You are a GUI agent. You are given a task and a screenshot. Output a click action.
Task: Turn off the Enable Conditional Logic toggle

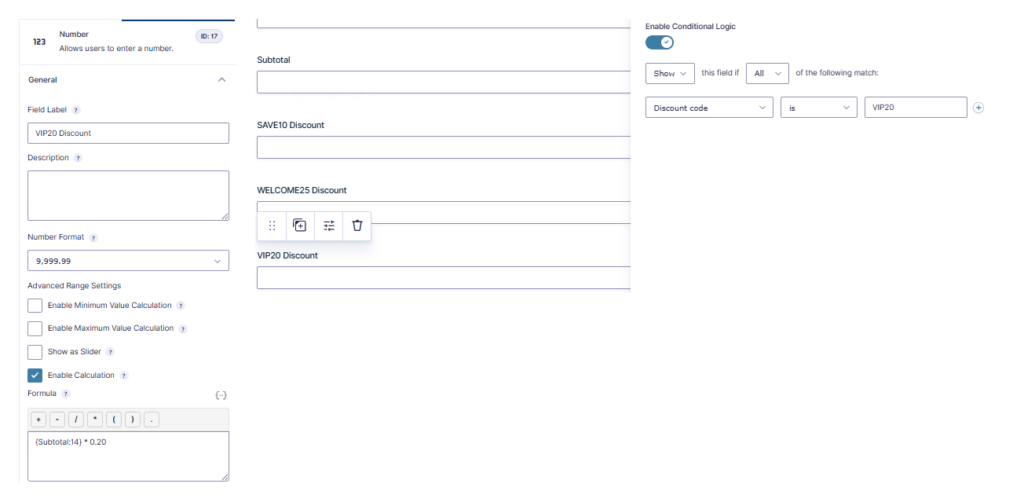point(660,42)
